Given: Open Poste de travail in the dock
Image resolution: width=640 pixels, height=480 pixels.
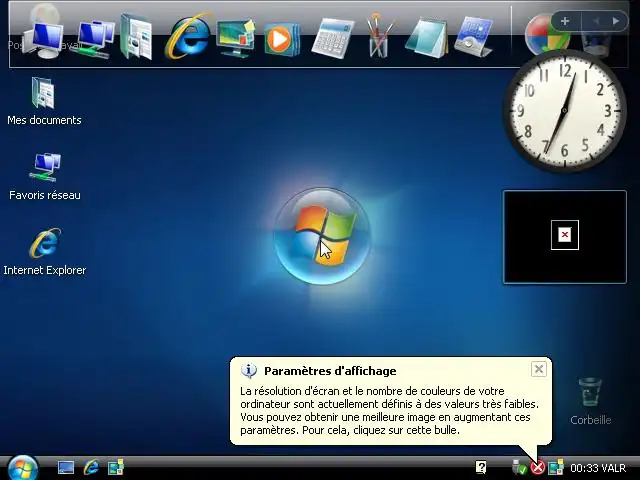Looking at the screenshot, I should [44, 39].
